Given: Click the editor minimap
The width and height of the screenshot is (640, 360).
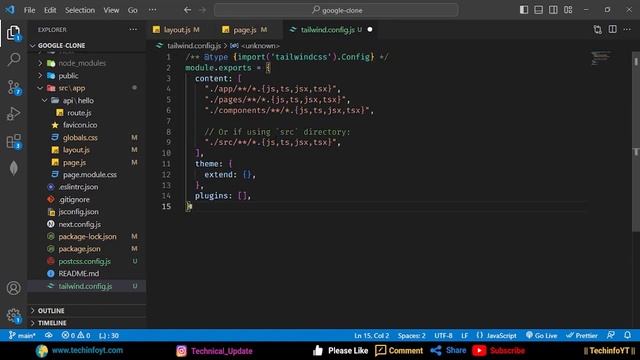Looking at the screenshot, I should point(602,58).
